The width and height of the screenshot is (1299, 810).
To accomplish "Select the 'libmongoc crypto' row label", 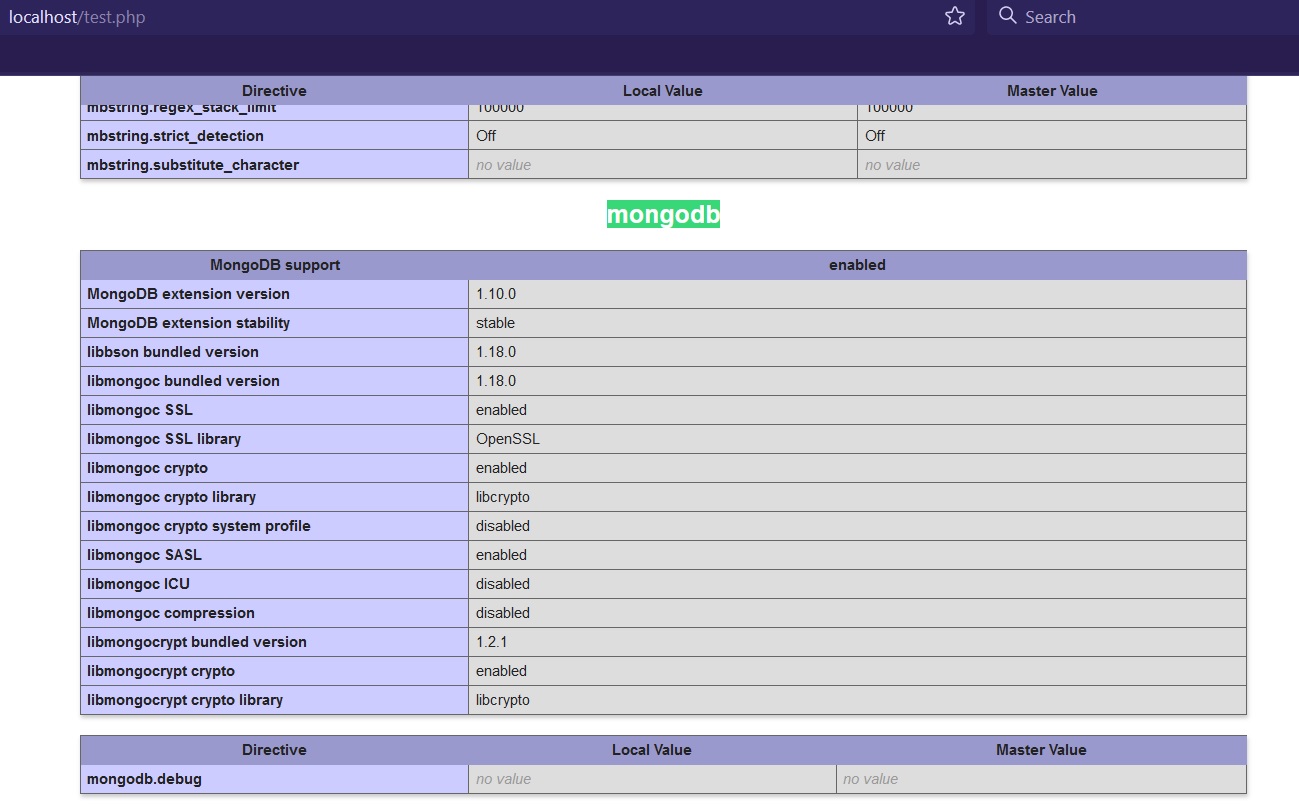I will pos(147,468).
